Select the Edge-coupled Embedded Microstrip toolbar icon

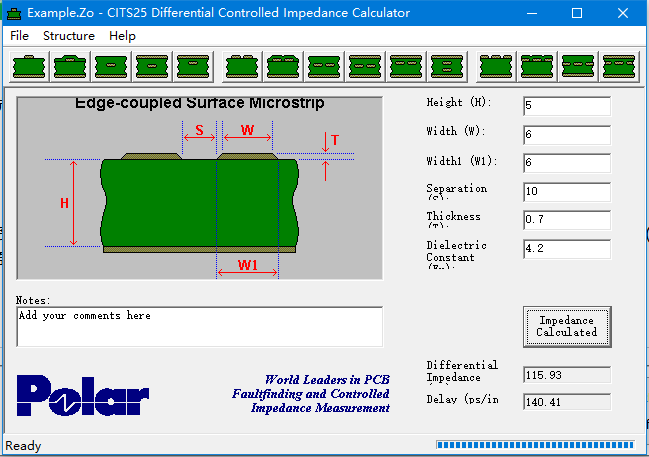coord(324,67)
